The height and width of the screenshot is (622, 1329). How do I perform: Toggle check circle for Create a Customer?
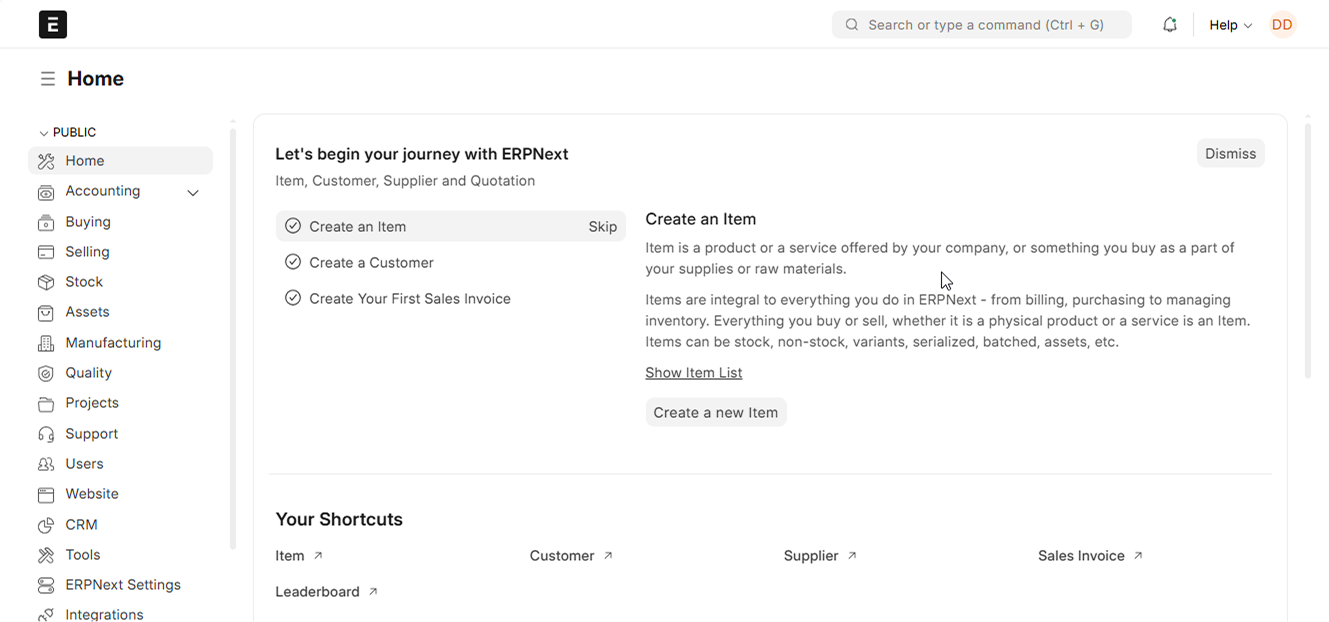[x=293, y=262]
